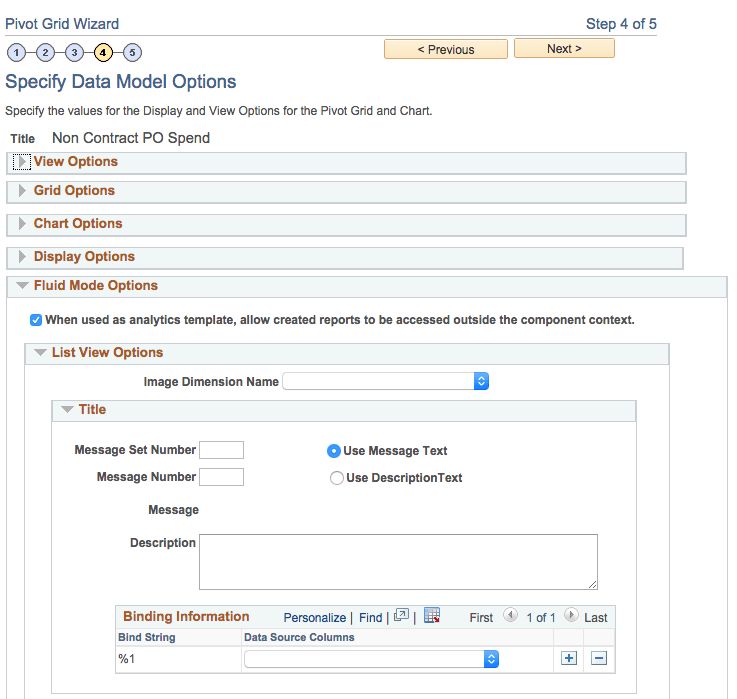The height and width of the screenshot is (699, 737).
Task: Go to Last row link
Action: click(x=596, y=618)
